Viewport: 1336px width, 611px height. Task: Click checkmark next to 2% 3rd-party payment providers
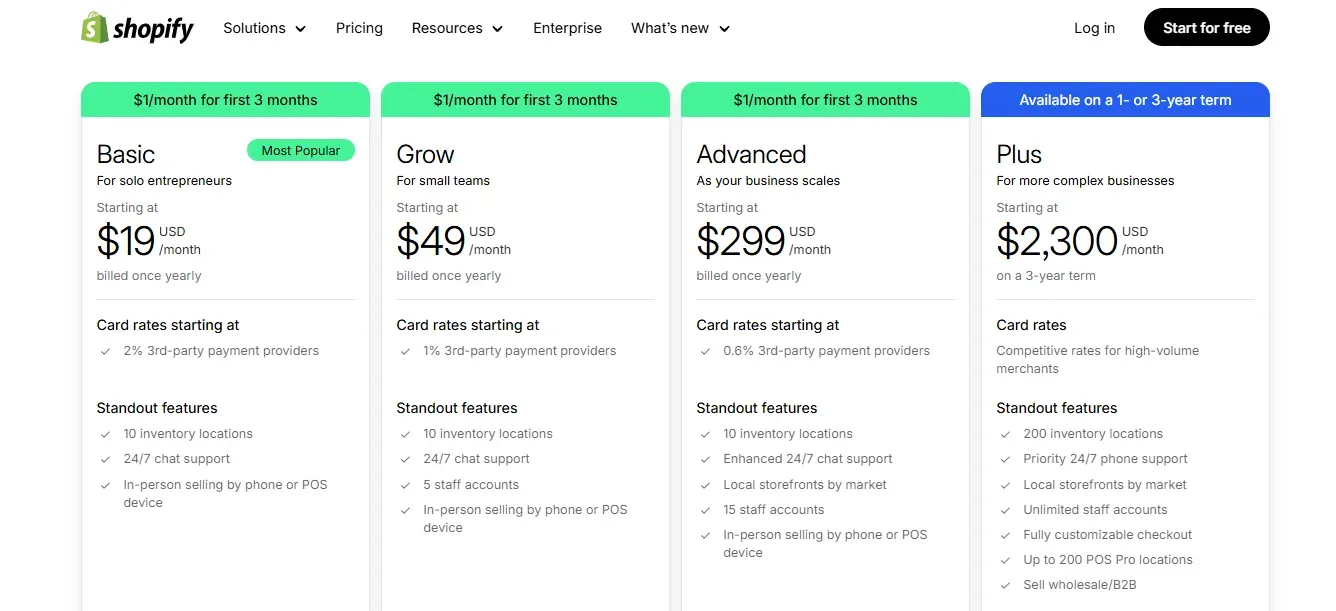(x=105, y=351)
